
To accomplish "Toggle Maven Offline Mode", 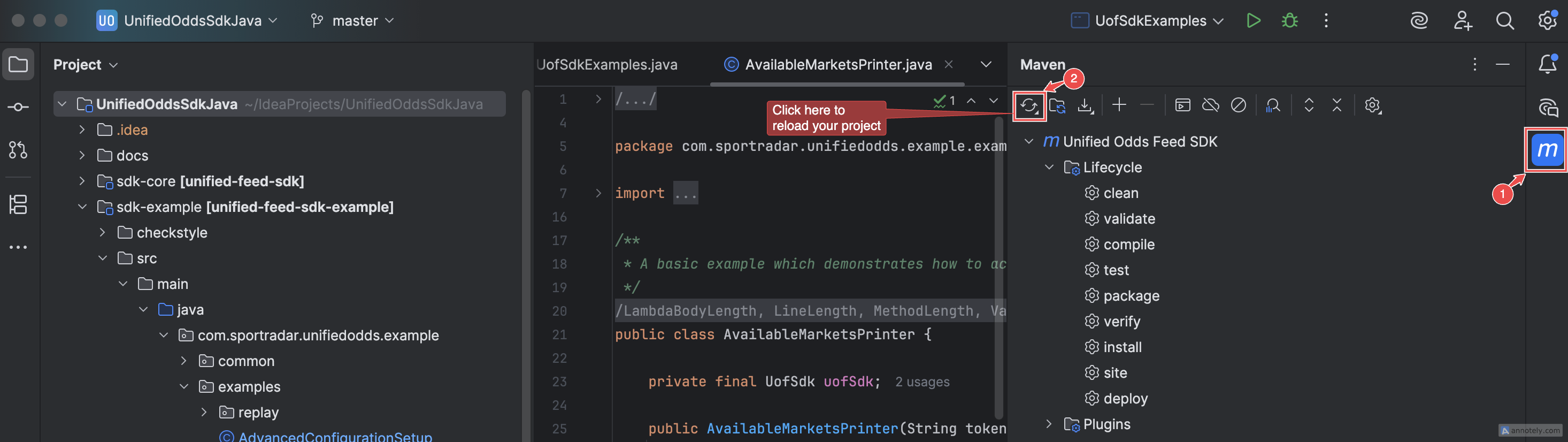I will [x=1210, y=105].
